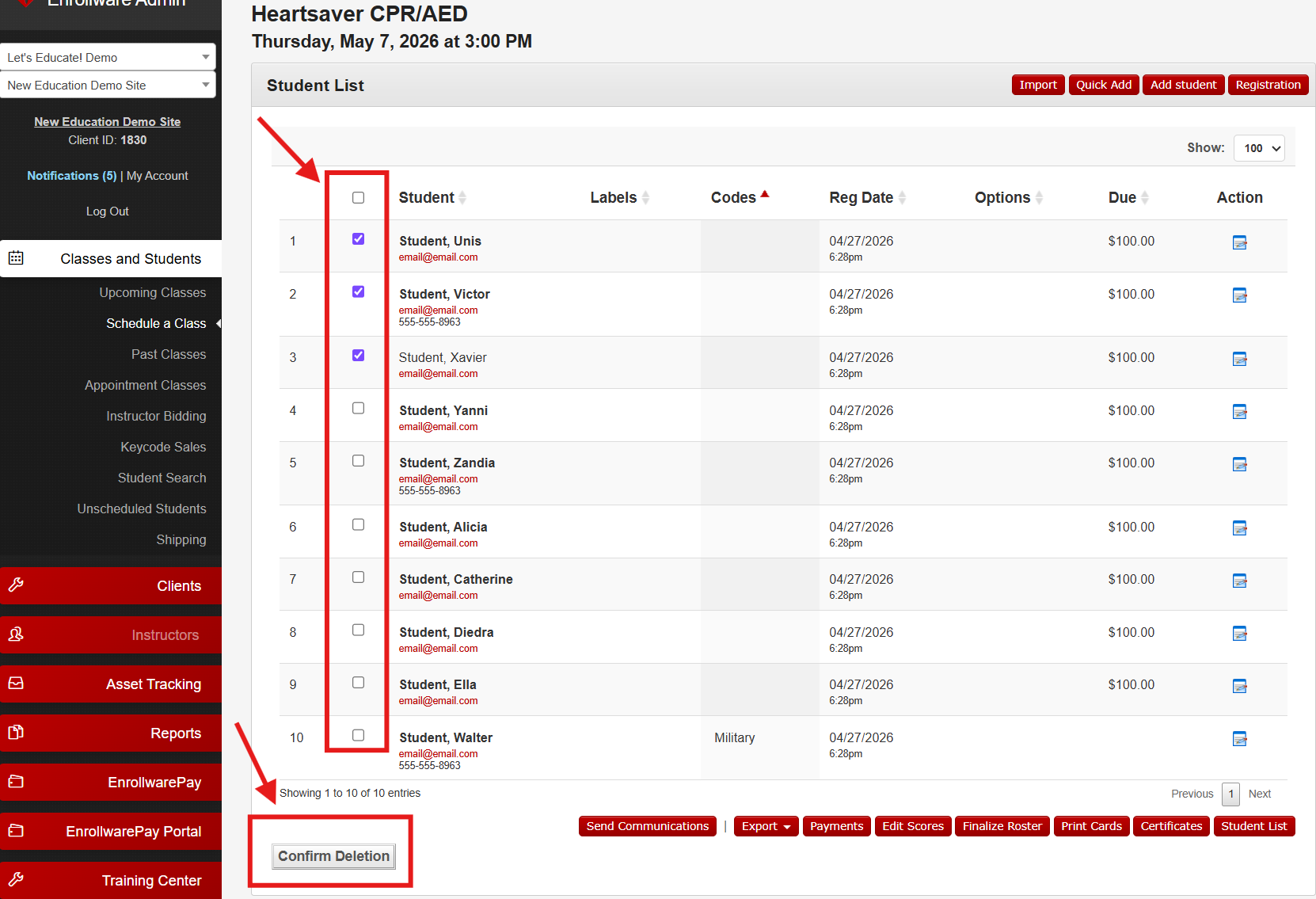The width and height of the screenshot is (1316, 899).
Task: Open Upcoming Classes in the sidebar
Action: click(x=153, y=292)
